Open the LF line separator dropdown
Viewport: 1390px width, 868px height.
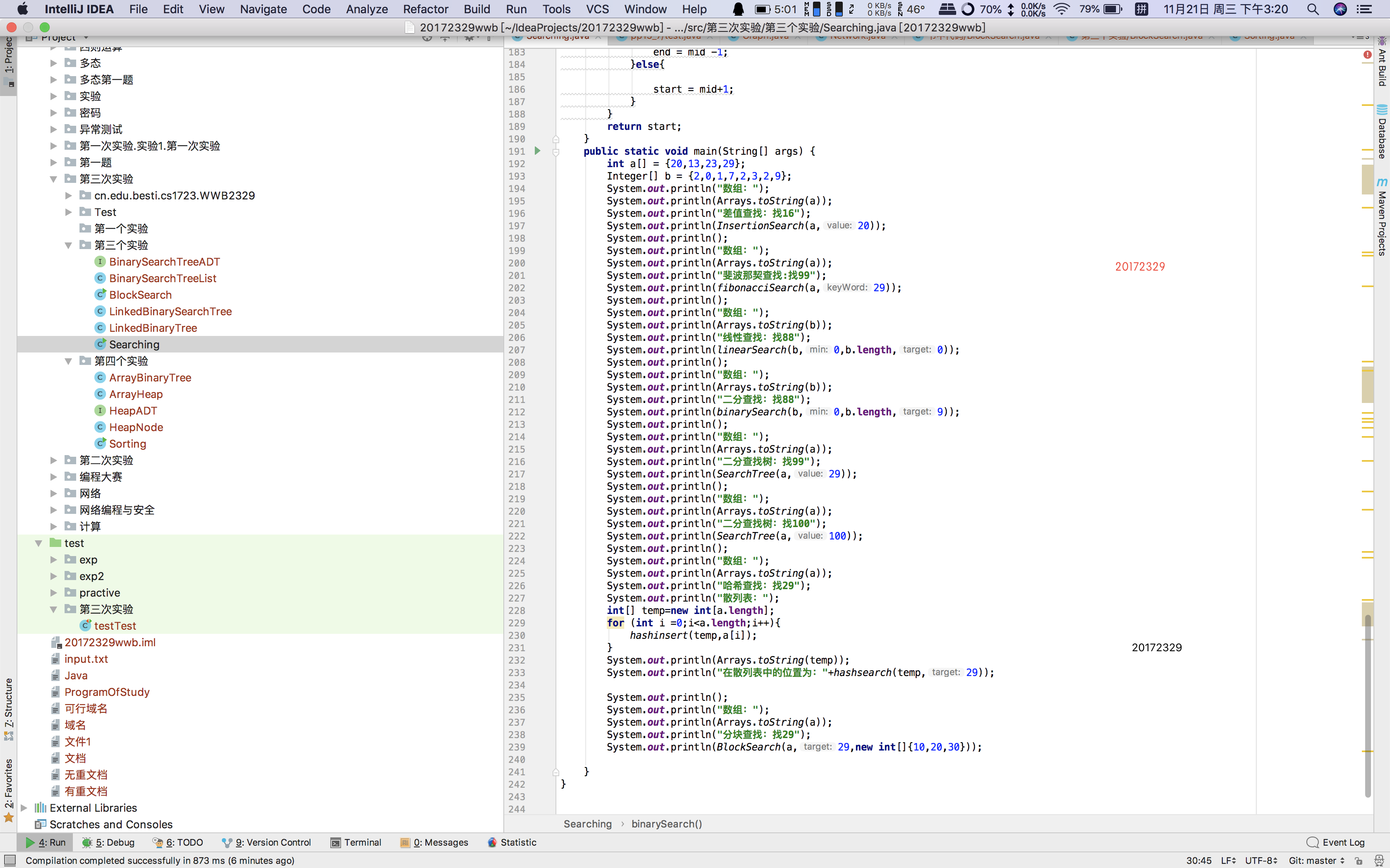[x=1228, y=860]
